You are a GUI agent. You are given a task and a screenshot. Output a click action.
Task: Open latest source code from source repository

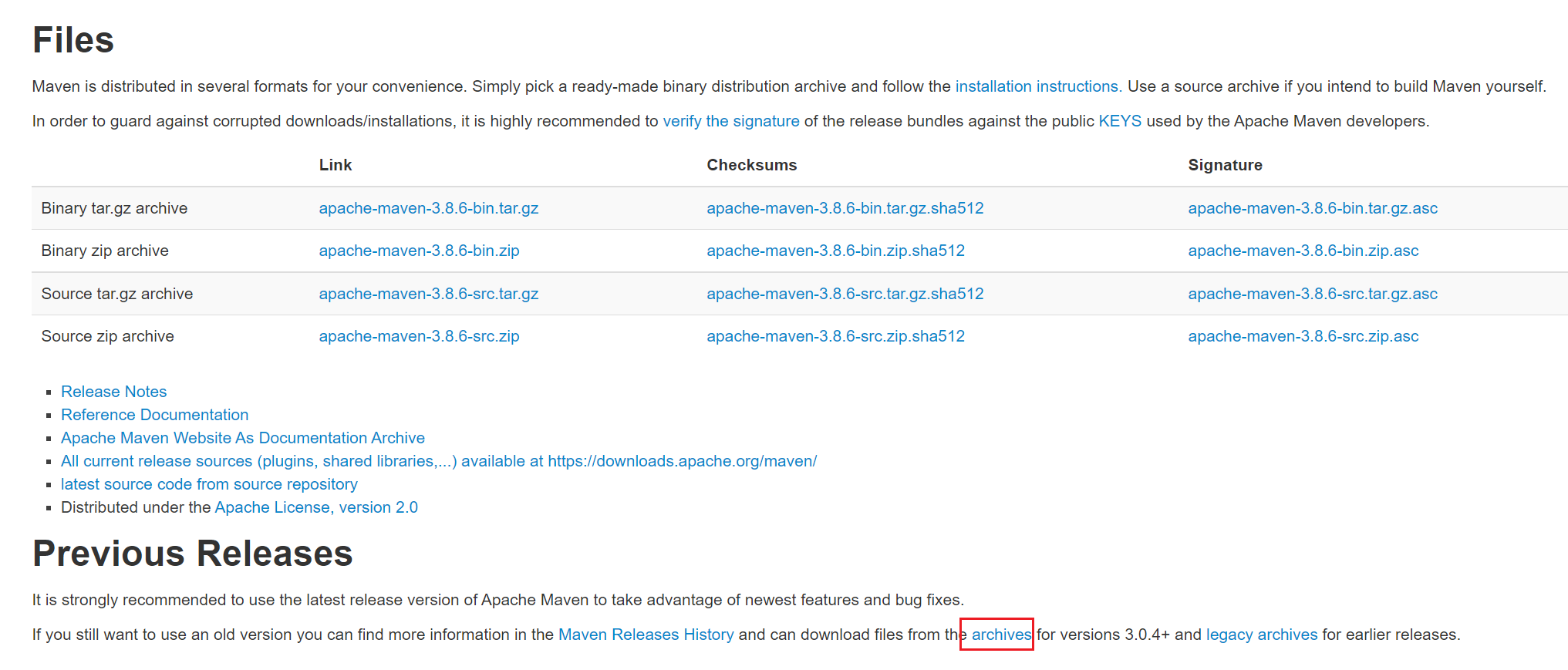pyautogui.click(x=210, y=484)
